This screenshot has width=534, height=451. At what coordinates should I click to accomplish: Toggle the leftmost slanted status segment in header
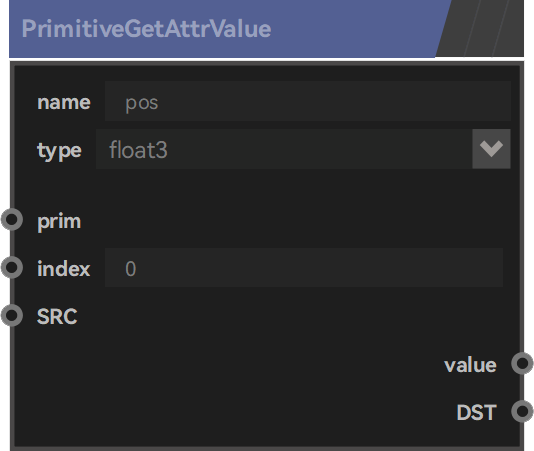457,28
